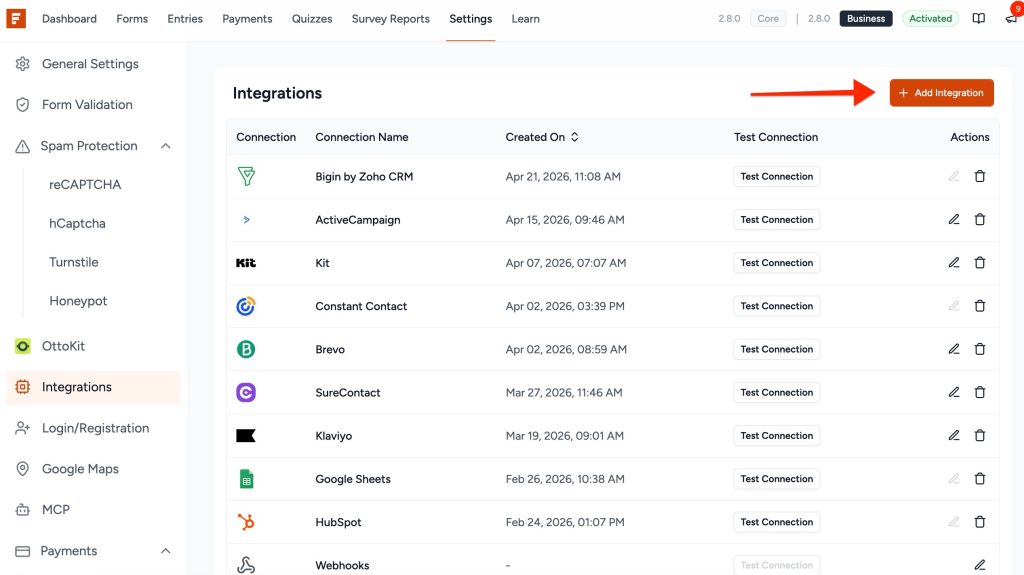Open the Quizzes tab
1024x575 pixels.
(312, 19)
